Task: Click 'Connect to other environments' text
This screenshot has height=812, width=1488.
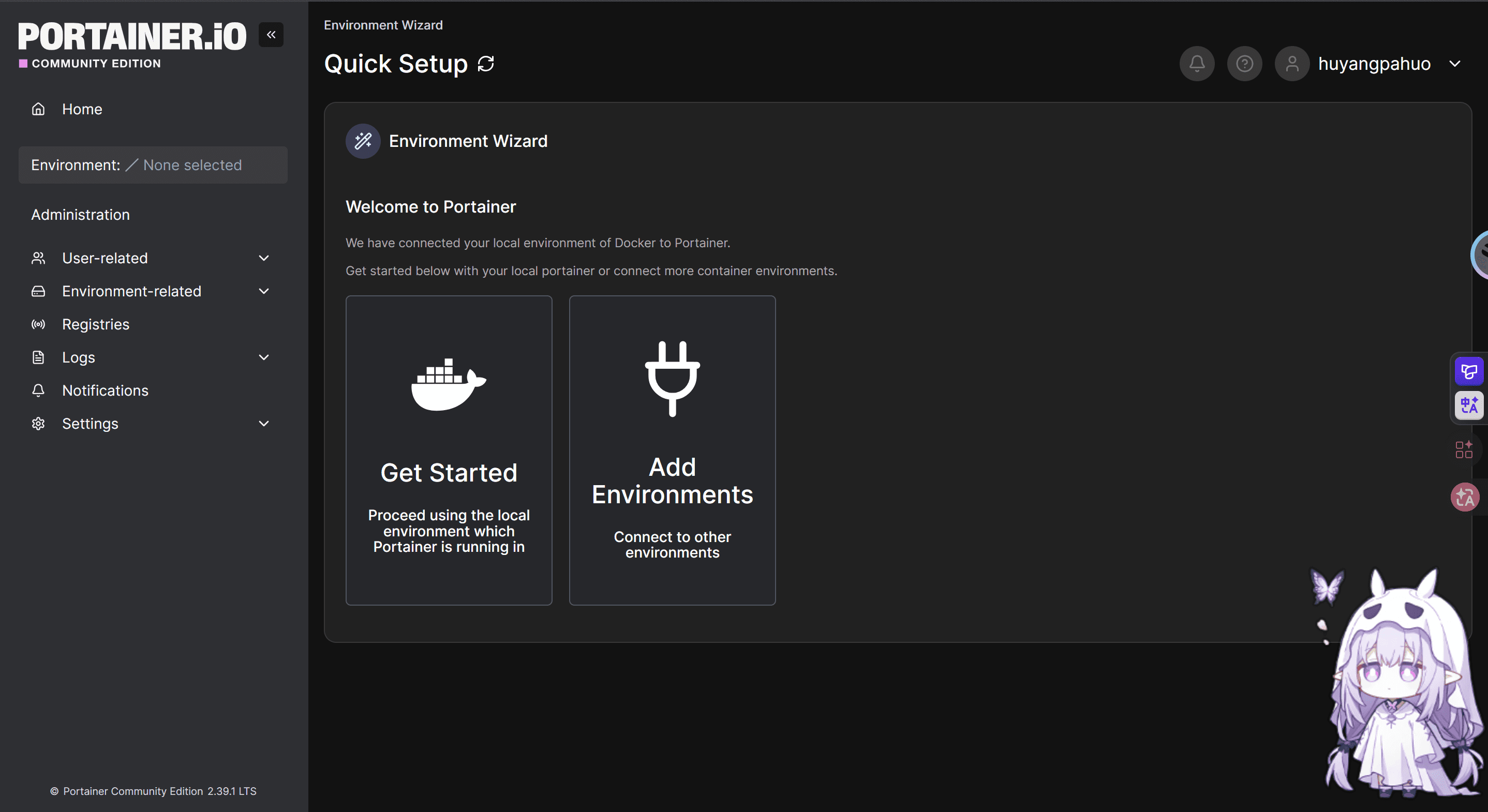Action: [673, 545]
